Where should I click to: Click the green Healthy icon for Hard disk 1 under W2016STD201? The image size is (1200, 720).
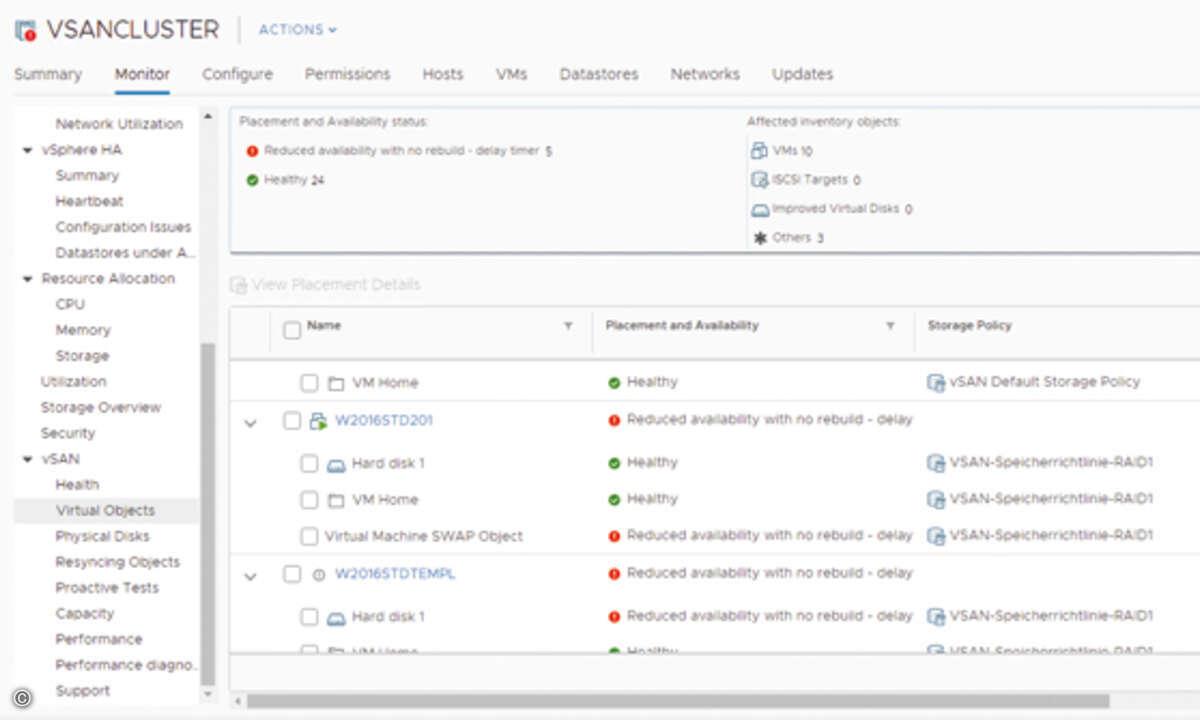pos(614,463)
